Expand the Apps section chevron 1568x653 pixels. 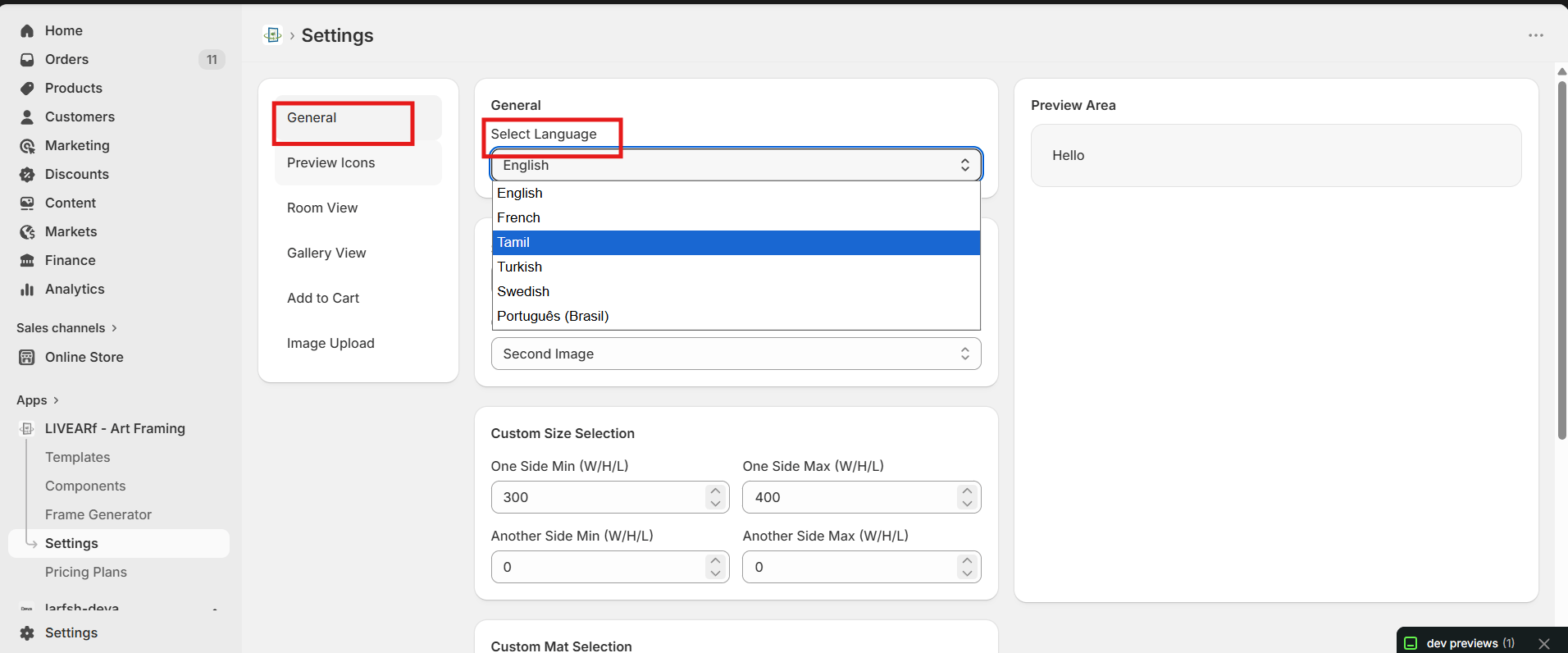(56, 400)
